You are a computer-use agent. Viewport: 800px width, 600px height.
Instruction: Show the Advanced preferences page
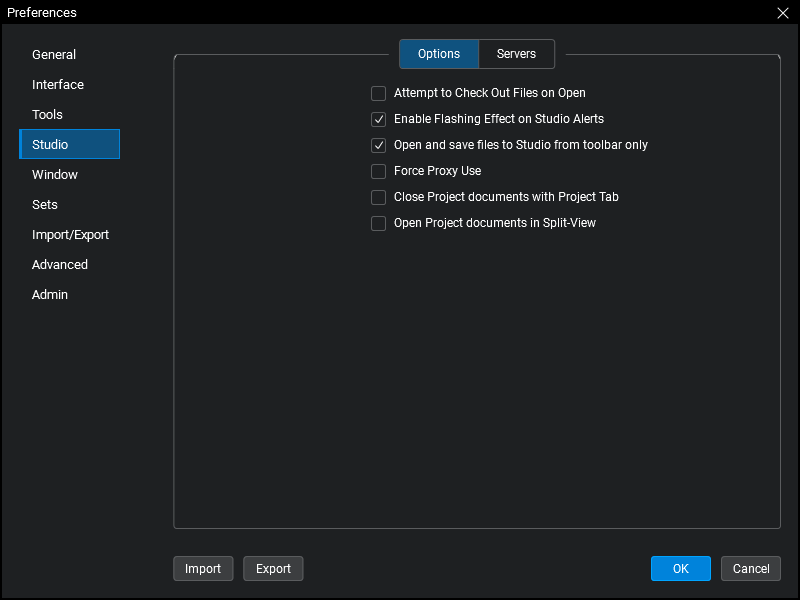pos(60,265)
